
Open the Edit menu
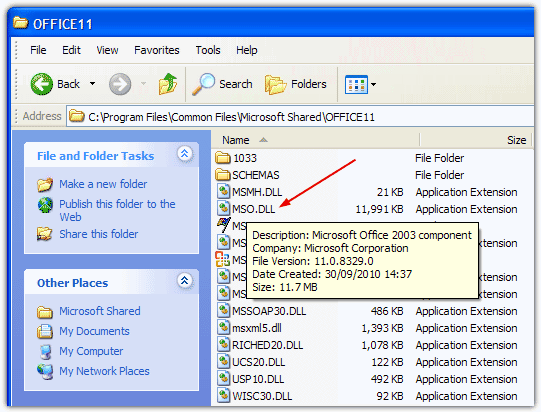click(x=71, y=50)
